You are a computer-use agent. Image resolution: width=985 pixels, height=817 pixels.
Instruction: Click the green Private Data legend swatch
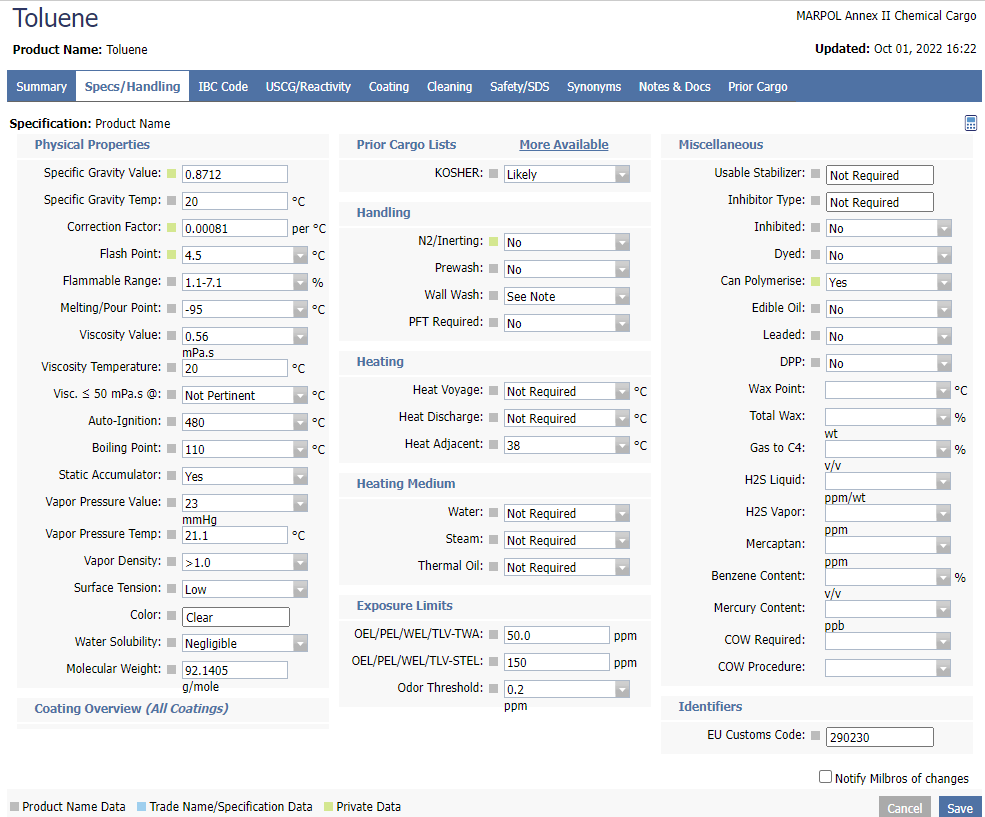coord(328,806)
